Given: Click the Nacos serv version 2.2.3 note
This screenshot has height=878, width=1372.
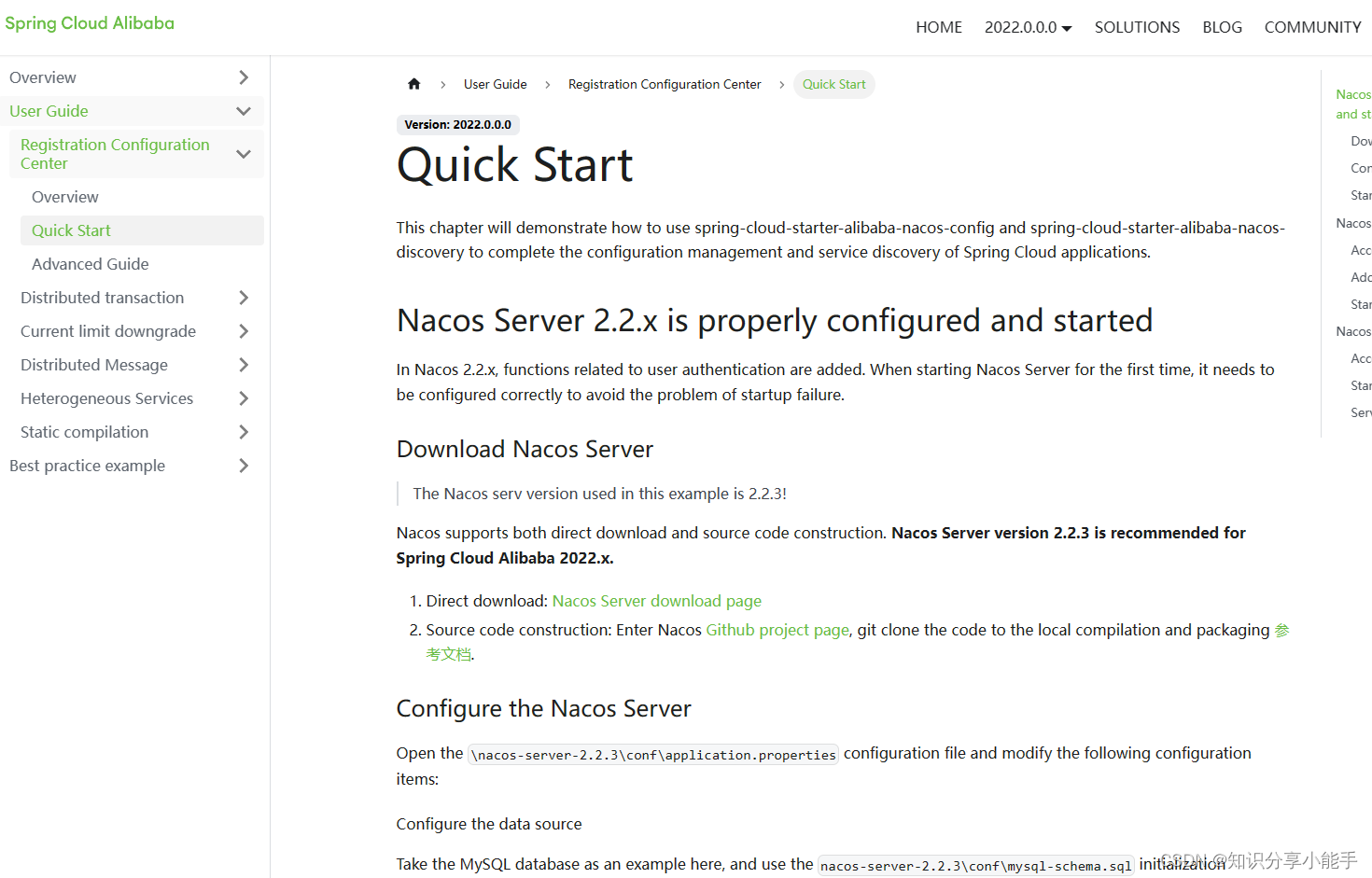Looking at the screenshot, I should (x=600, y=494).
